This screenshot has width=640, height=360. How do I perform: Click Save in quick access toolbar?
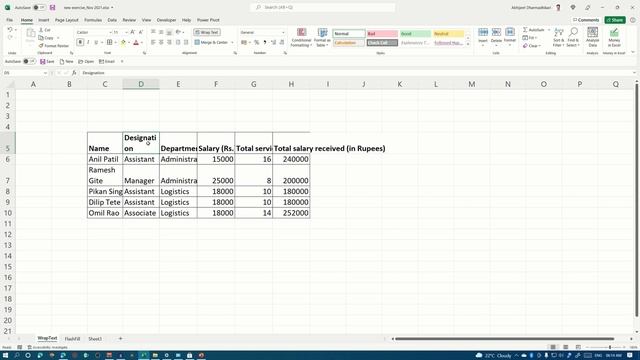pyautogui.click(x=47, y=61)
